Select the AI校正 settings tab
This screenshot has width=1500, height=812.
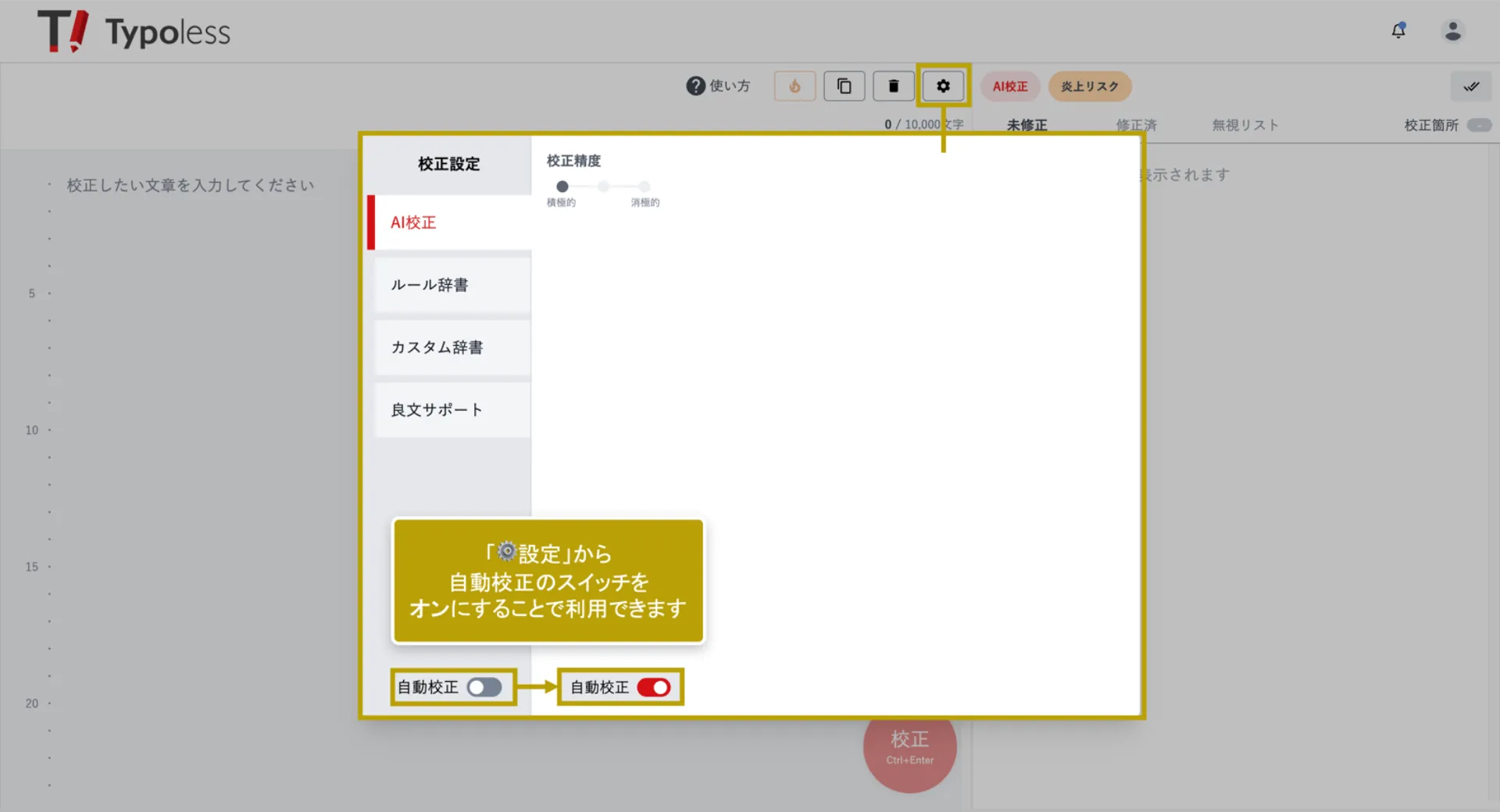tap(449, 223)
